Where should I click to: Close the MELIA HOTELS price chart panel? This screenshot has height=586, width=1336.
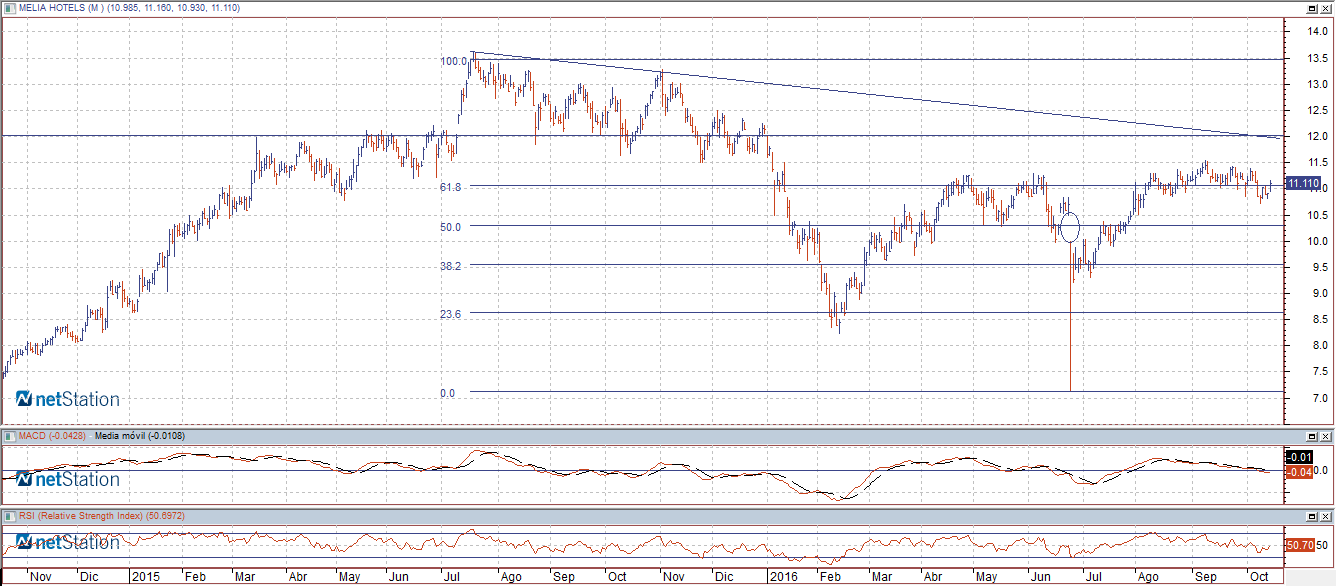[1326, 7]
